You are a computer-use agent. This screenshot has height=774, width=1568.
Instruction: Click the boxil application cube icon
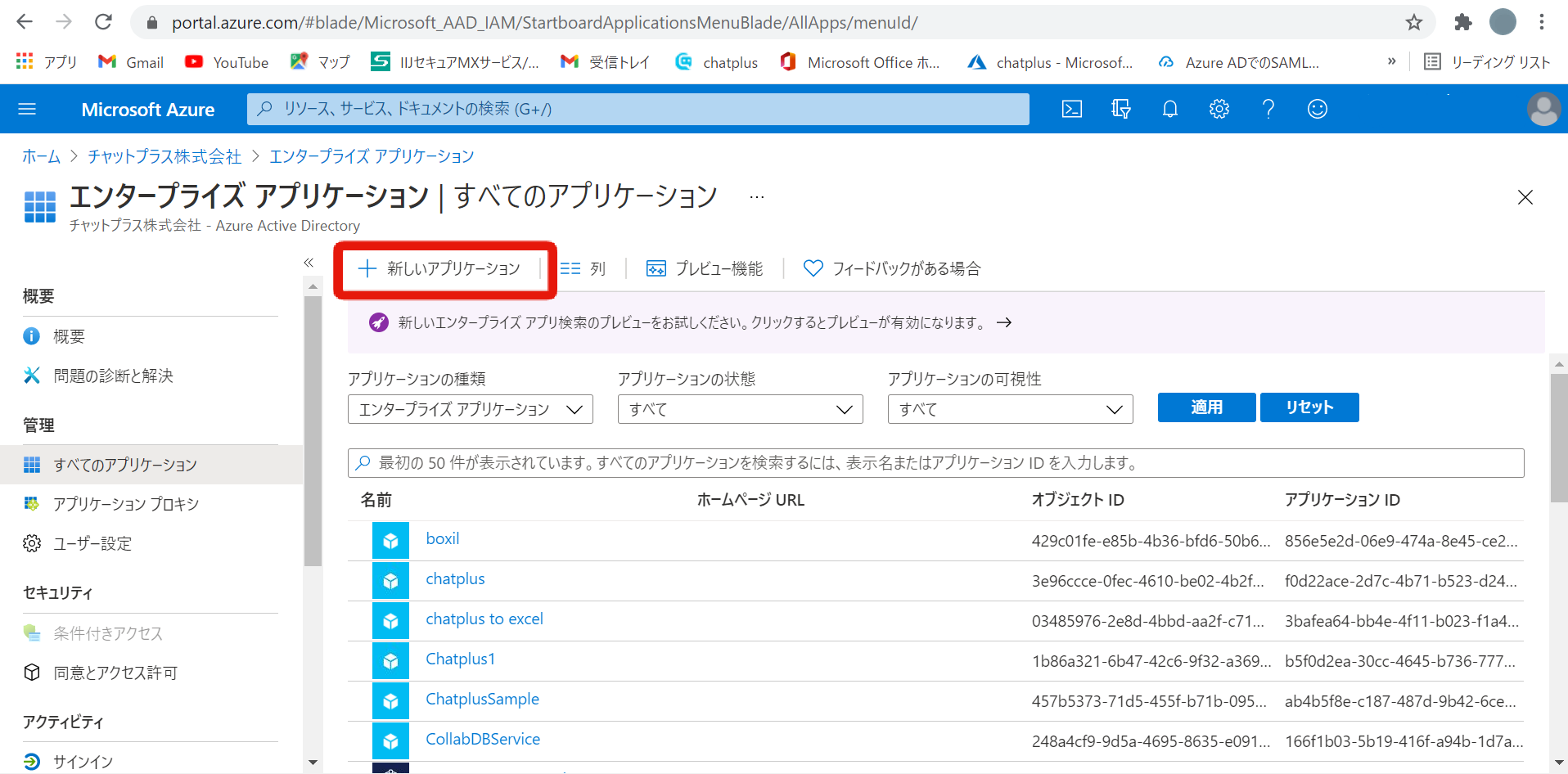(x=390, y=541)
